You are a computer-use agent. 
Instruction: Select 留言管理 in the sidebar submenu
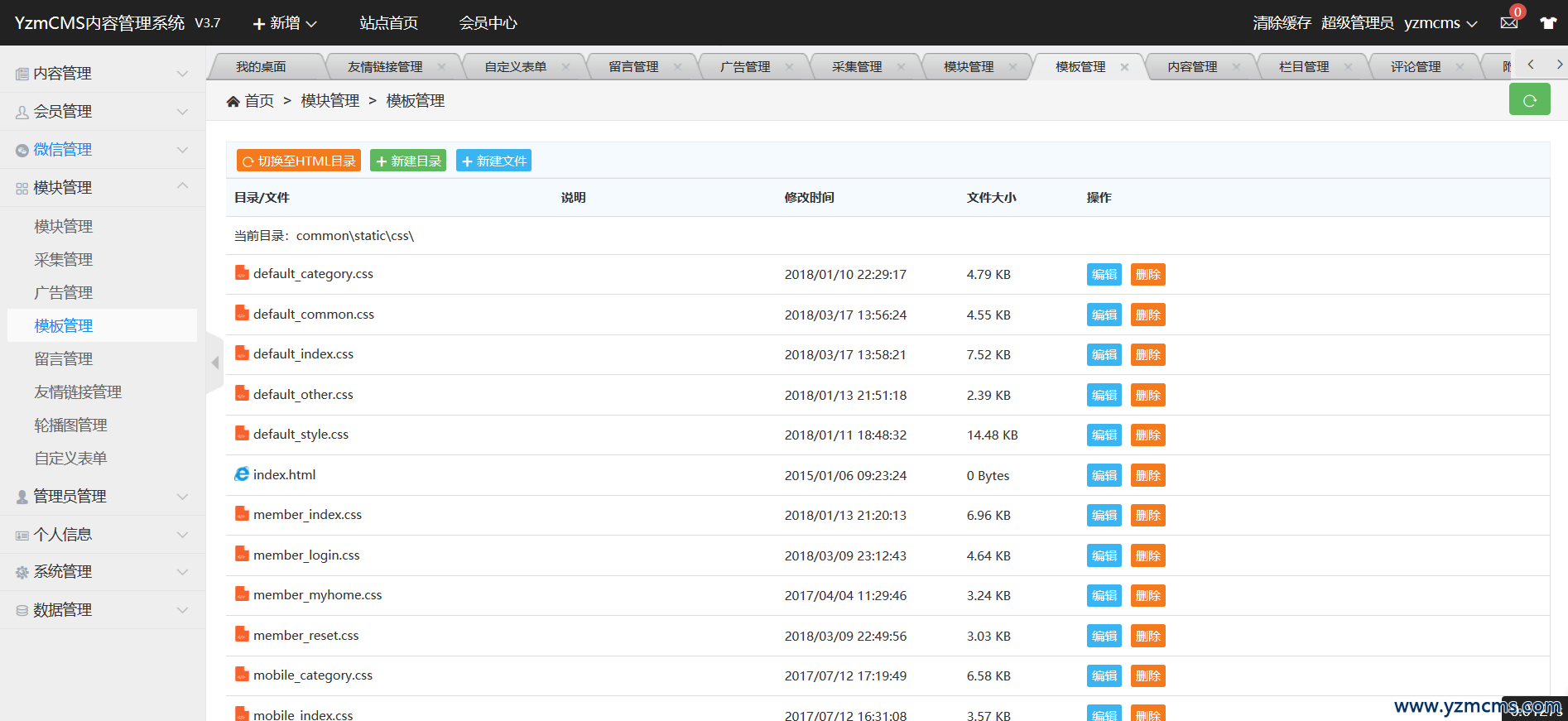[x=64, y=359]
